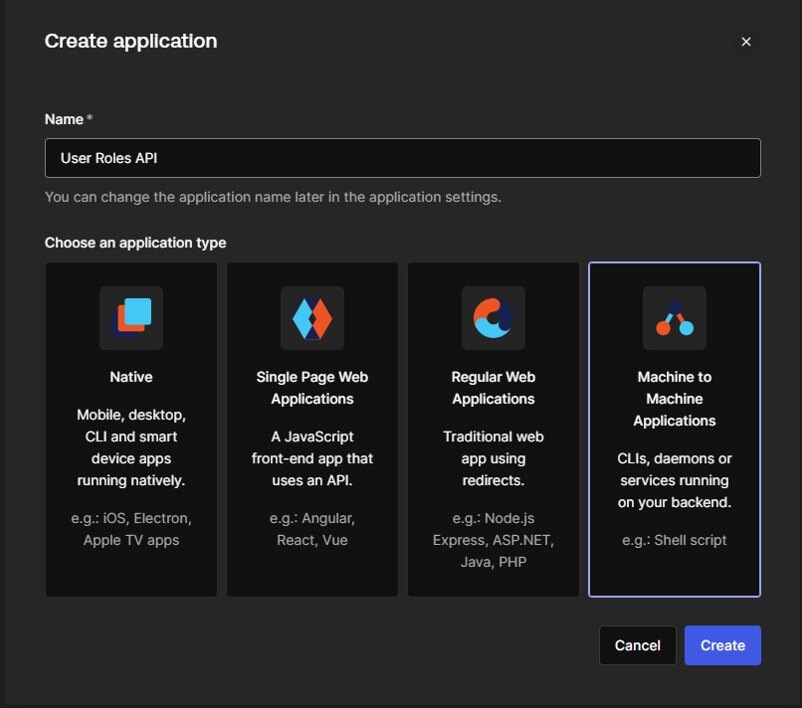This screenshot has height=708, width=802.
Task: Click the Cancel button
Action: [x=637, y=645]
